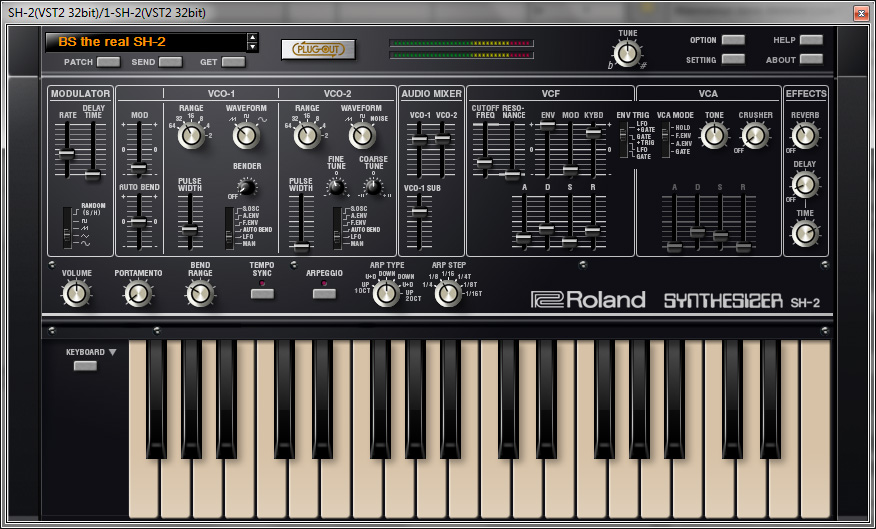This screenshot has width=876, height=529.
Task: Click the DELAY effect knob
Action: (805, 184)
